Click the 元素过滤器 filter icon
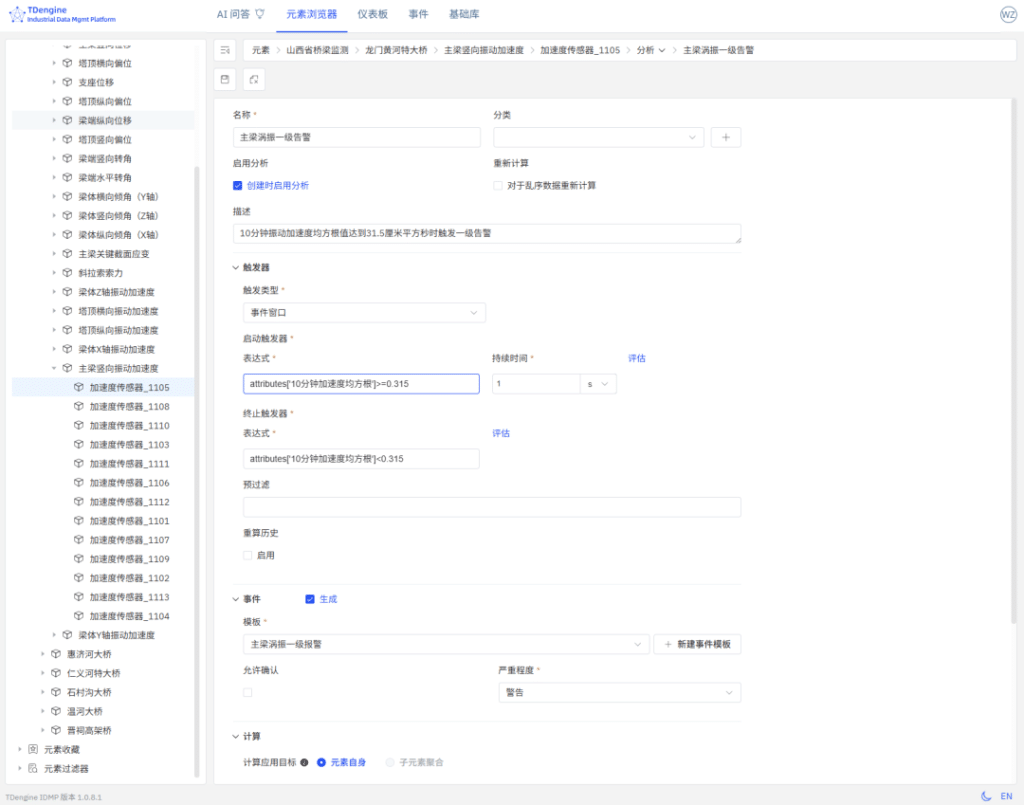This screenshot has width=1024, height=805. pos(33,768)
